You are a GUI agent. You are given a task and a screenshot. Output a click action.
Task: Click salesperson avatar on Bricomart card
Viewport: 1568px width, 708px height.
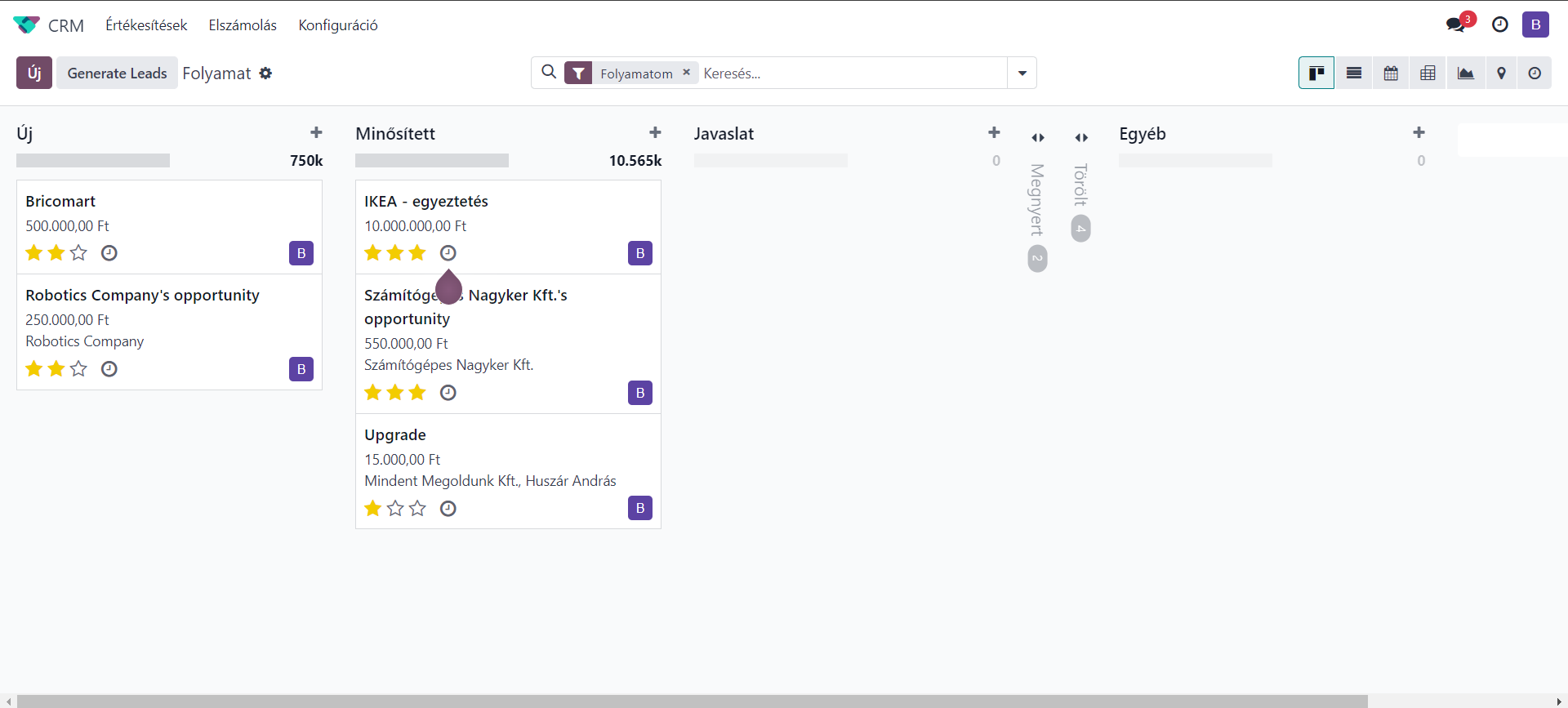tap(301, 253)
